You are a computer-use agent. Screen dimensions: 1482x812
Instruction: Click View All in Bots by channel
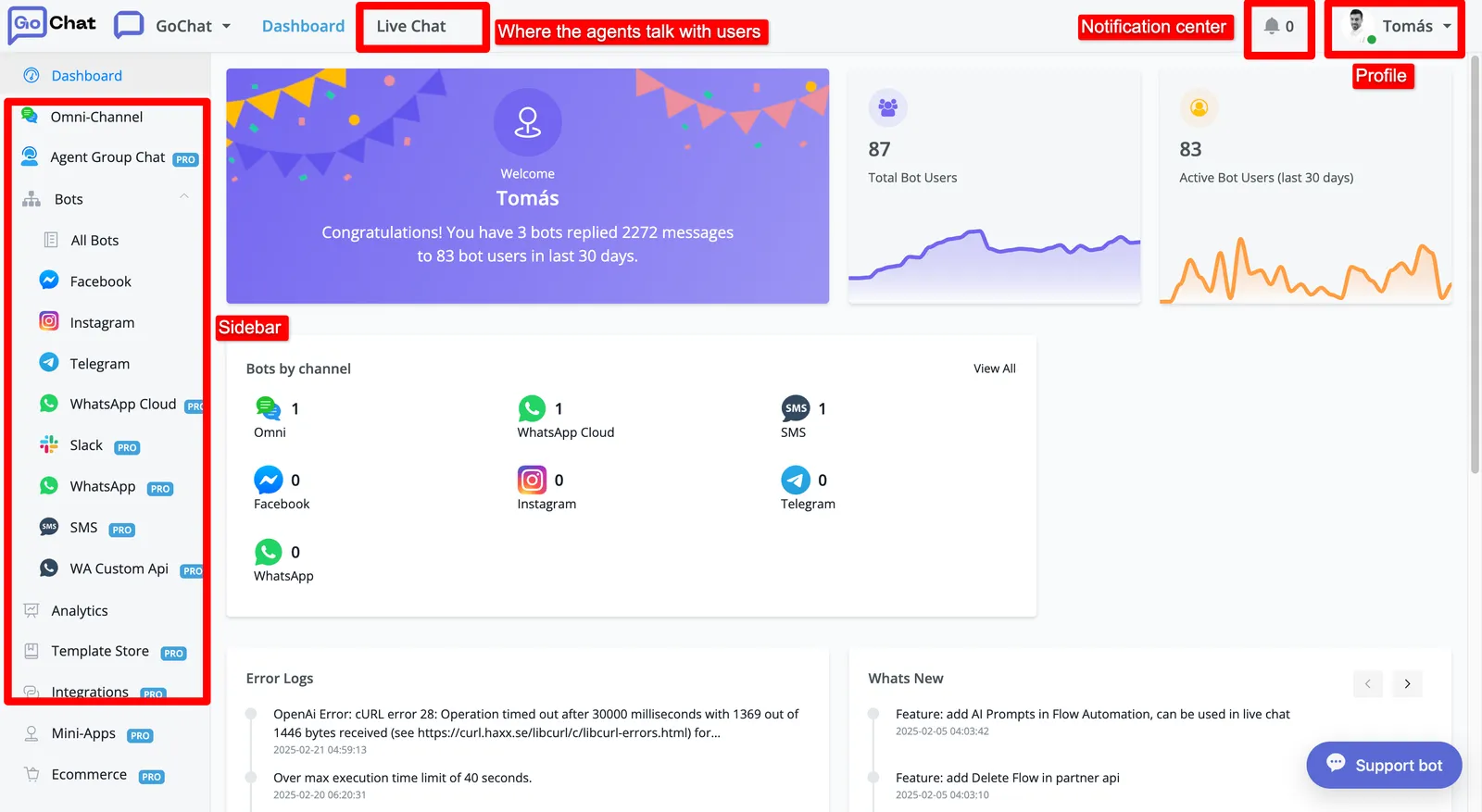(995, 369)
